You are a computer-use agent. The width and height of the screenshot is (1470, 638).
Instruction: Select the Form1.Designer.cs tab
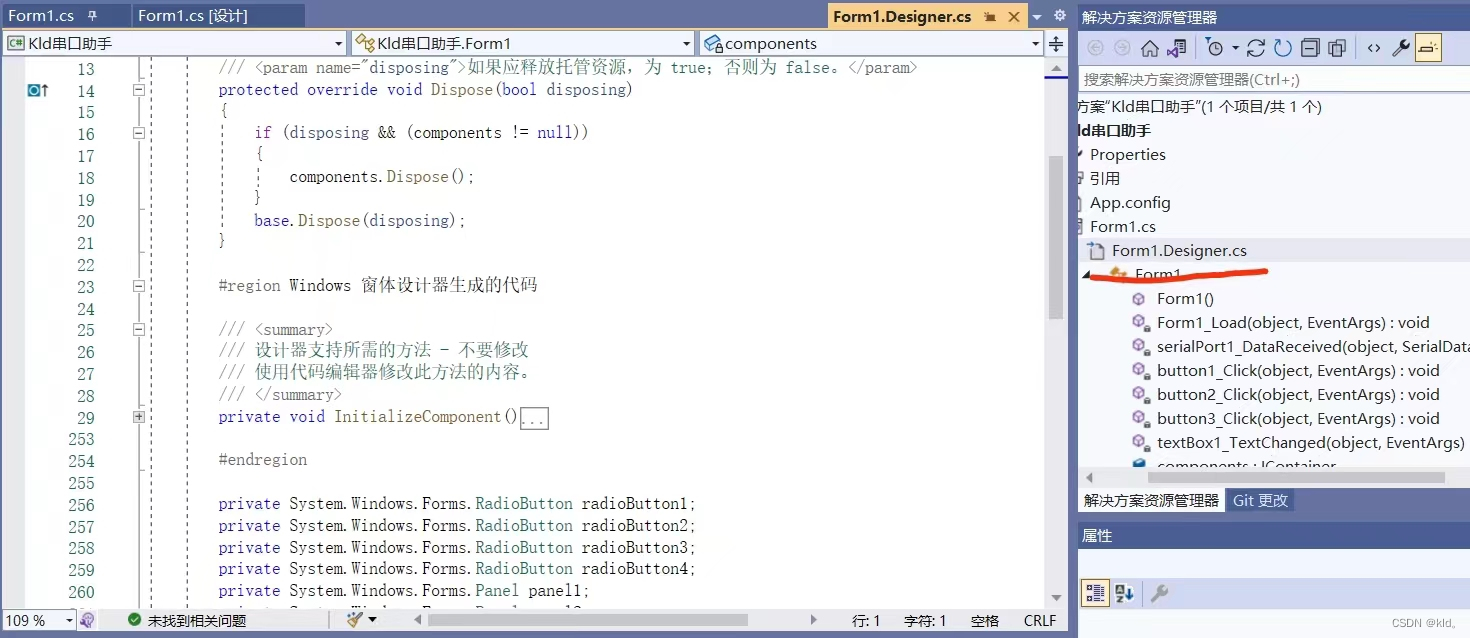(902, 16)
